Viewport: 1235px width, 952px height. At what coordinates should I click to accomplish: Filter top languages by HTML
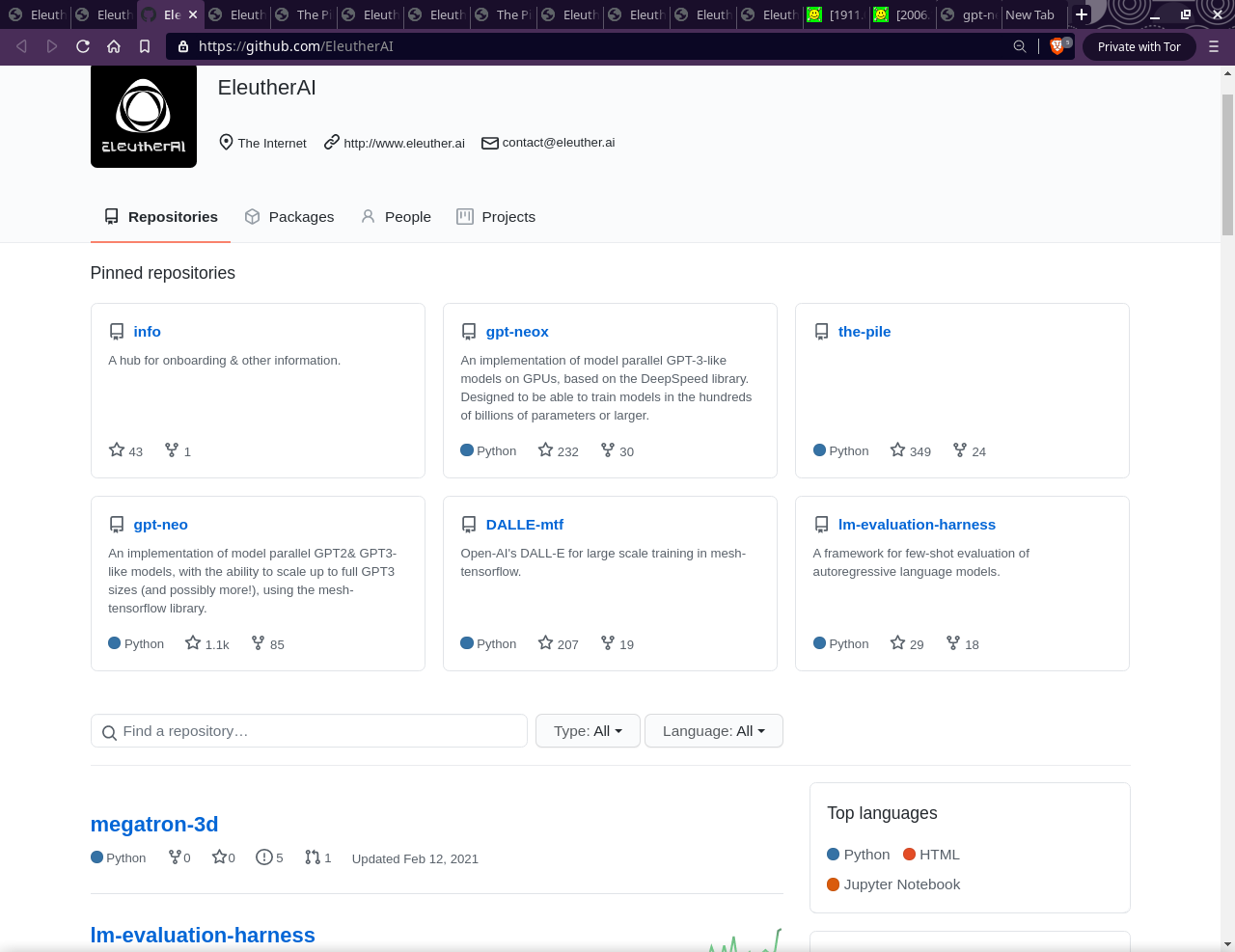[931, 855]
